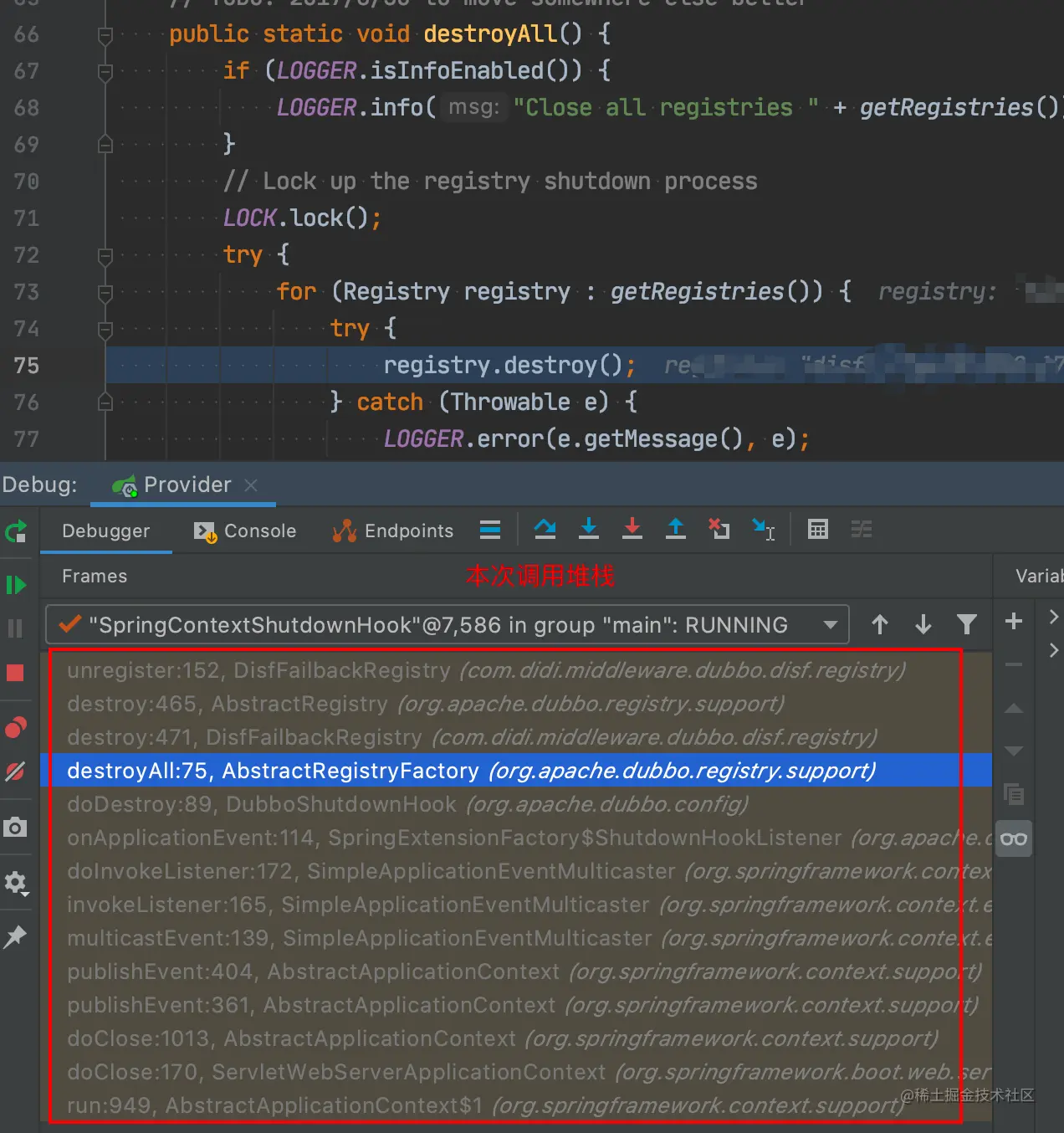Select frame destroy:465, AbstractRegistry

pos(516,704)
